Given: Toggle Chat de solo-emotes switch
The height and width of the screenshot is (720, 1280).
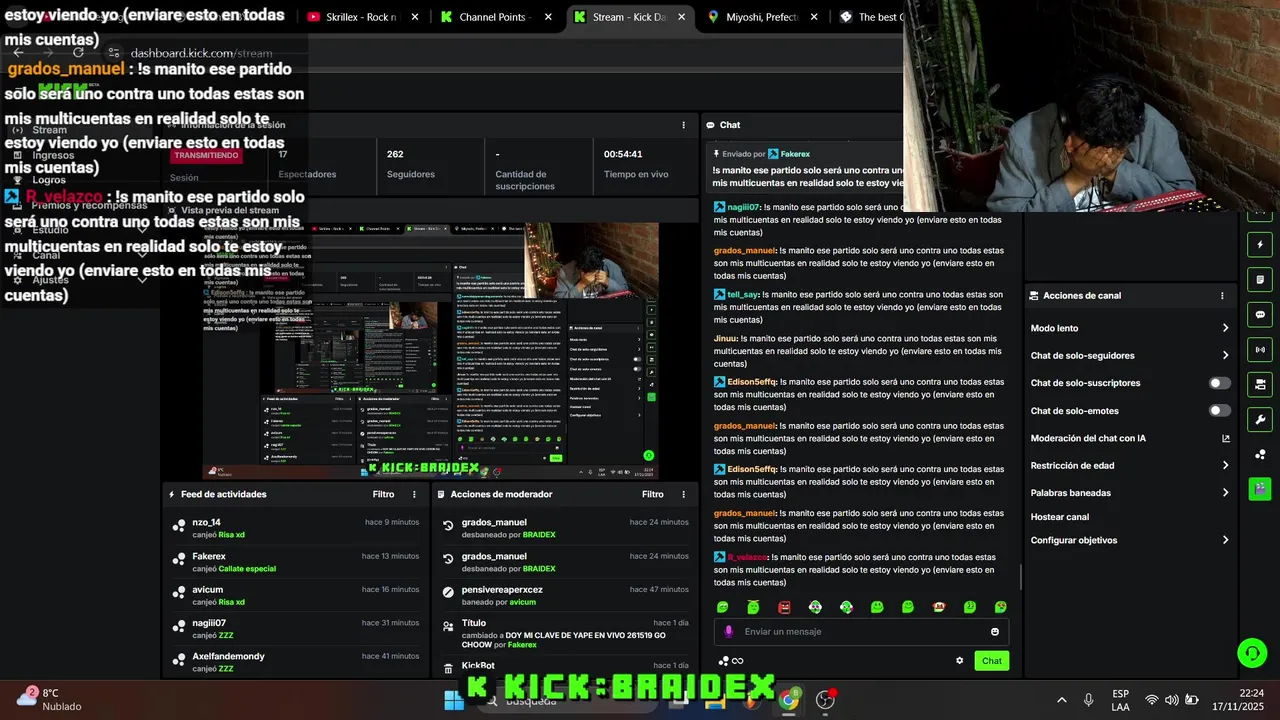Looking at the screenshot, I should (x=1220, y=410).
